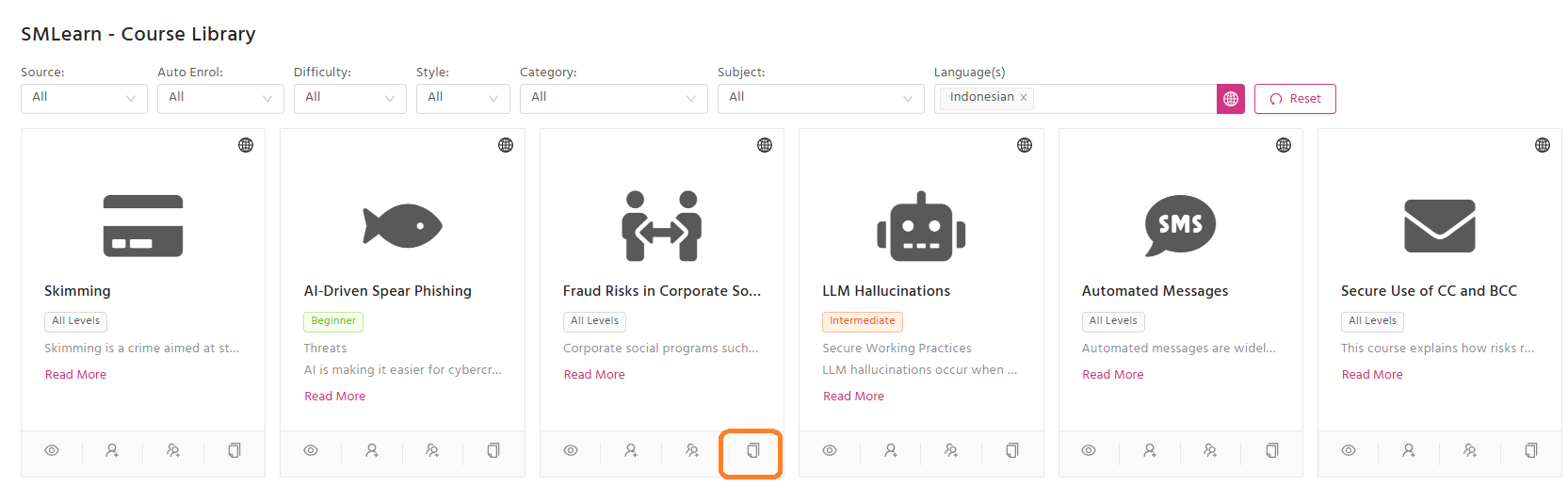Preview the Skimming course with eye icon
Image resolution: width=1568 pixels, height=487 pixels.
click(x=52, y=451)
